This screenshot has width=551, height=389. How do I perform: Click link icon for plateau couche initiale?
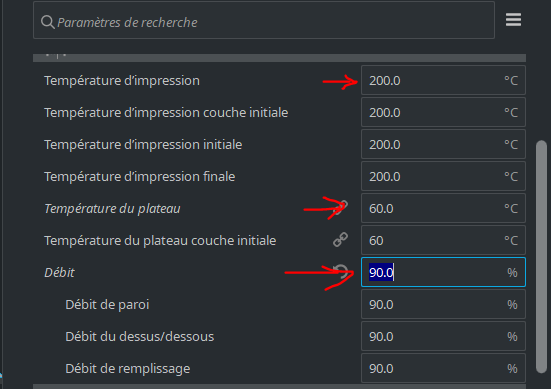tap(341, 240)
